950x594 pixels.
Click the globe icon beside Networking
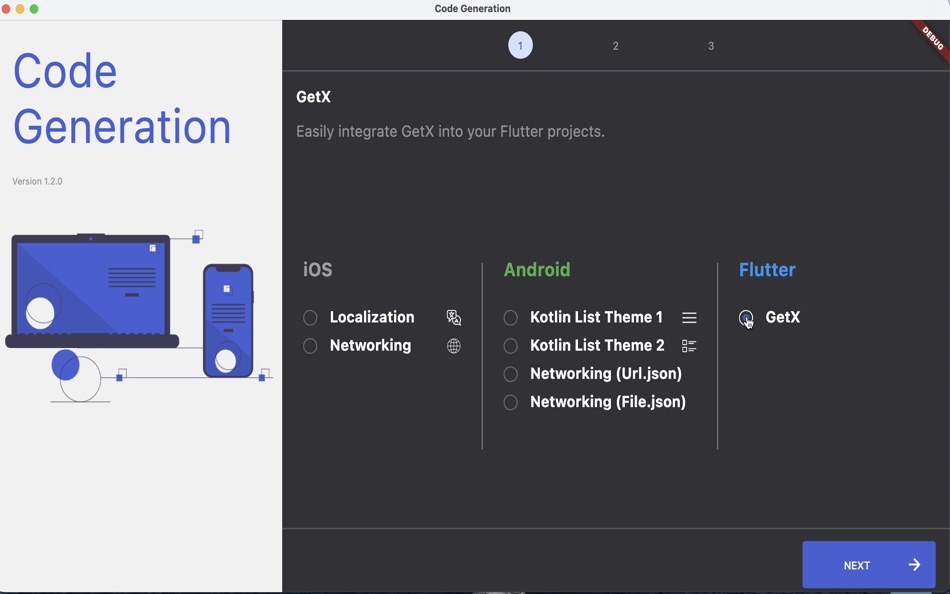click(453, 345)
